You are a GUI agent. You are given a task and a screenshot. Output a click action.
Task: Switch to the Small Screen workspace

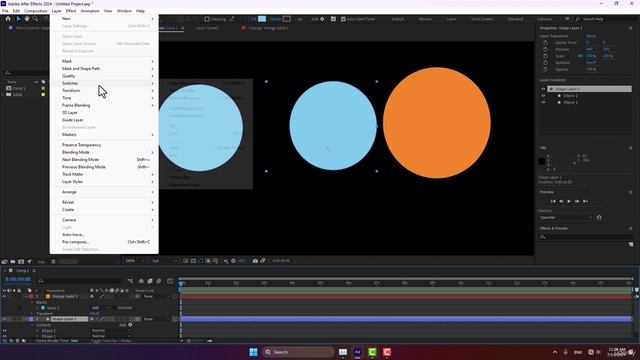482,19
